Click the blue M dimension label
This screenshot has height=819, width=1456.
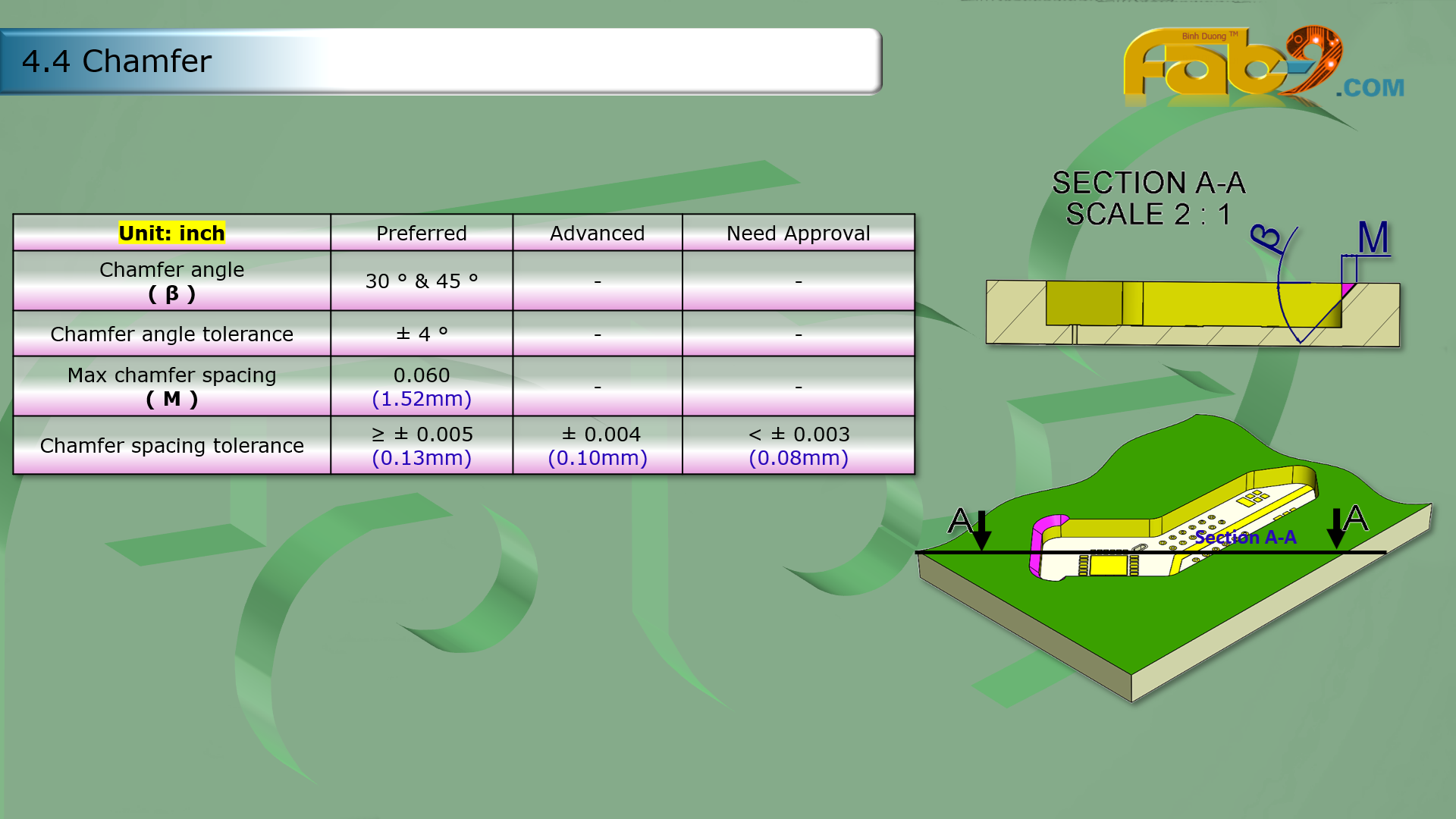1373,238
